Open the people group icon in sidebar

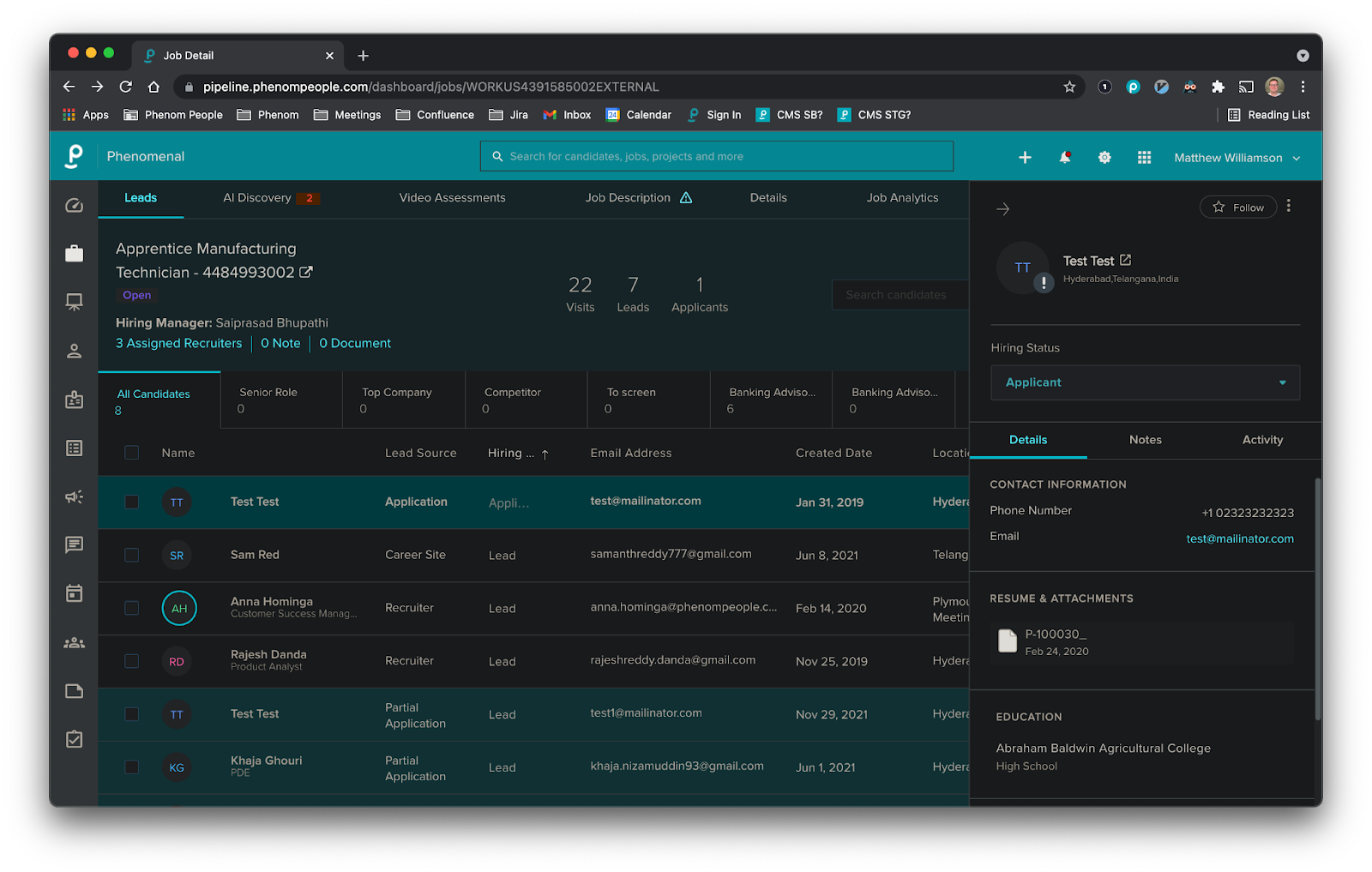(75, 642)
